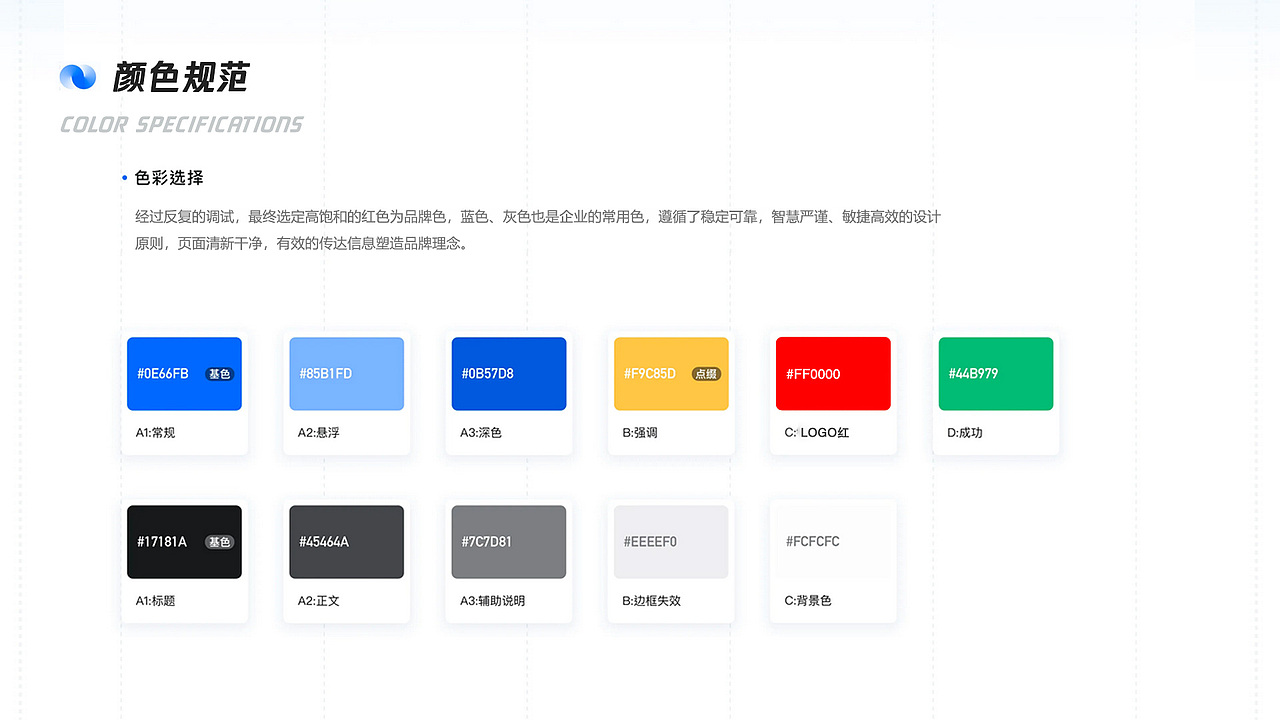Viewport: 1280px width, 720px height.
Task: Select the #45464A body text gray swatch
Action: (346, 541)
